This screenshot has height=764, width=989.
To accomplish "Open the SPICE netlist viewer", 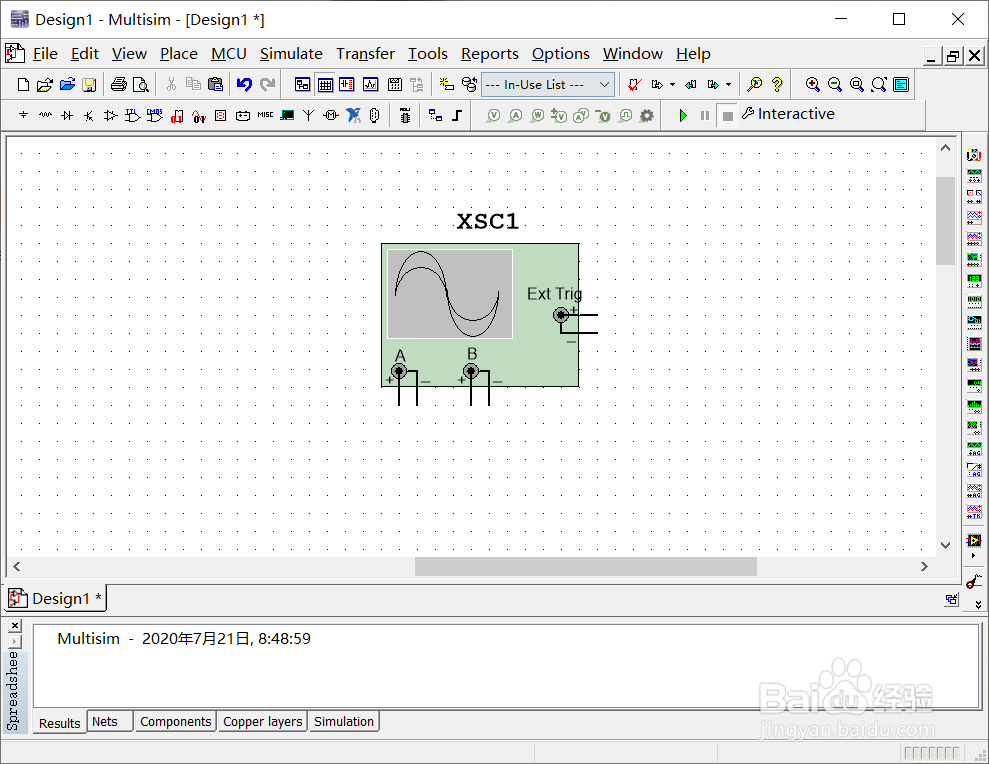I will [347, 85].
